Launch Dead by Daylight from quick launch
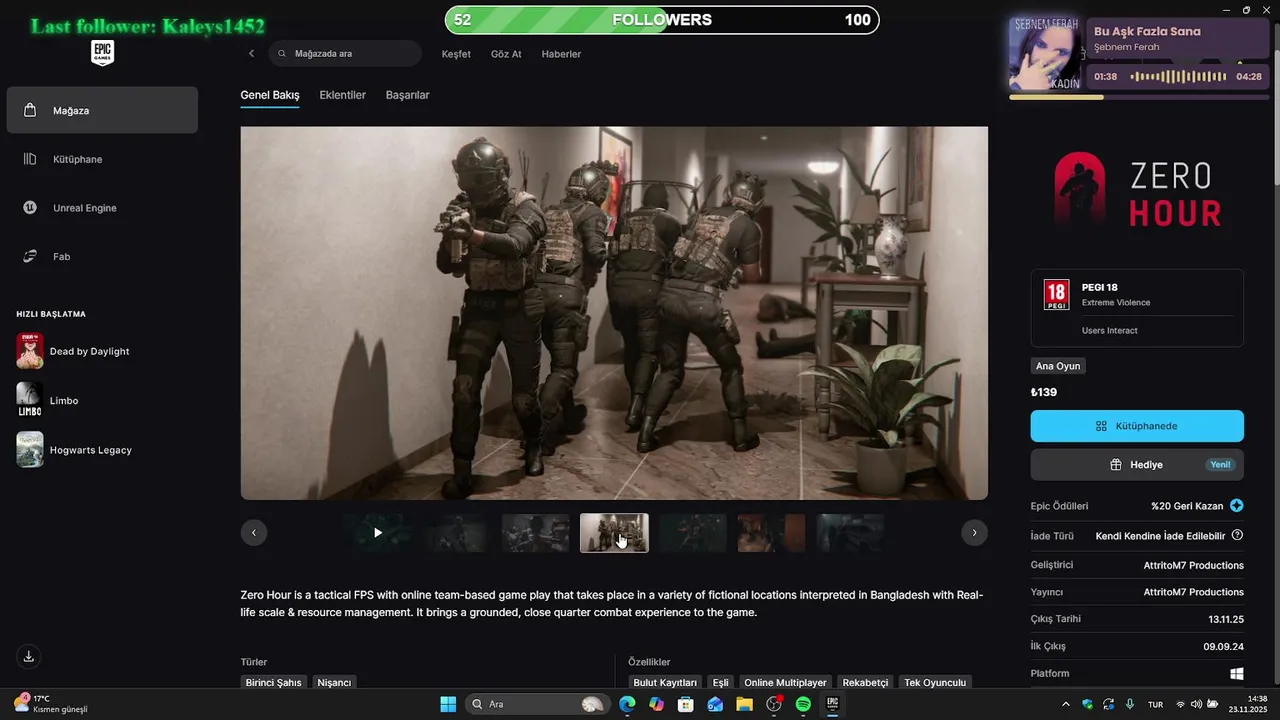The image size is (1280, 720). coord(72,351)
